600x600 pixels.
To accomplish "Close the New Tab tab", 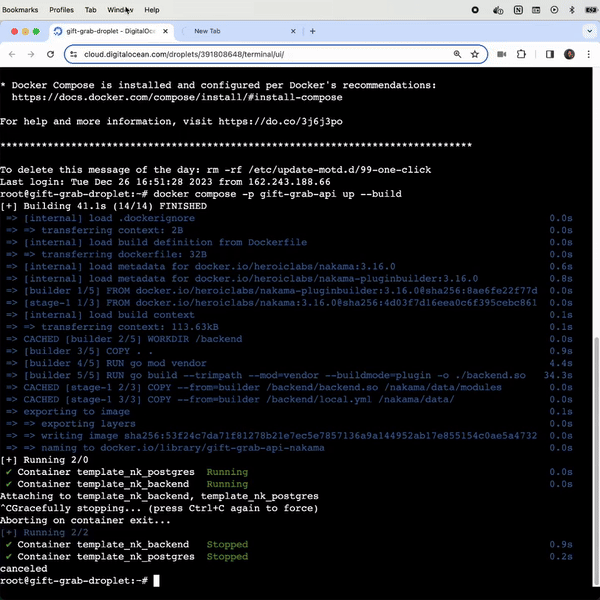I will pos(293,31).
